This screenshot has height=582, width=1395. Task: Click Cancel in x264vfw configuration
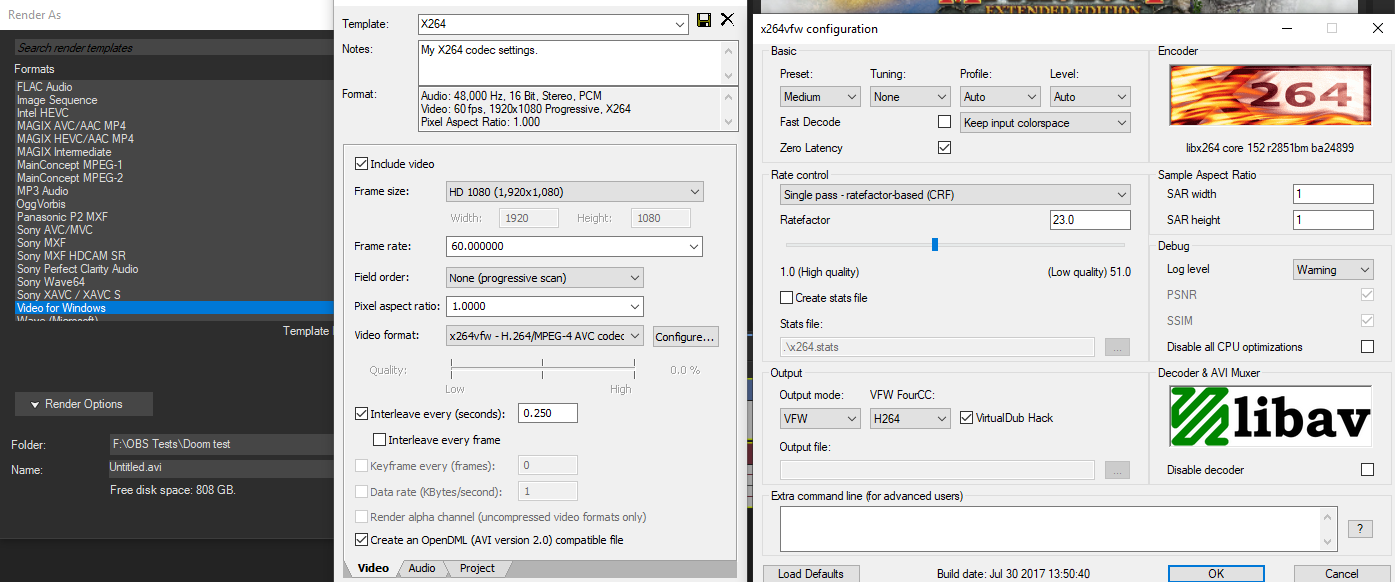[x=1342, y=574]
